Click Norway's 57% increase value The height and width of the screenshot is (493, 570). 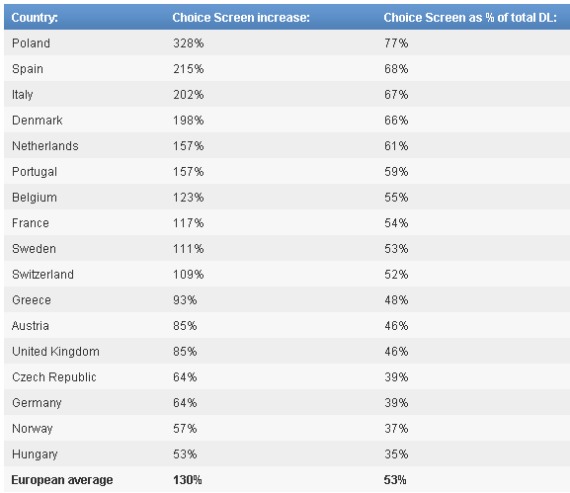[x=185, y=429]
